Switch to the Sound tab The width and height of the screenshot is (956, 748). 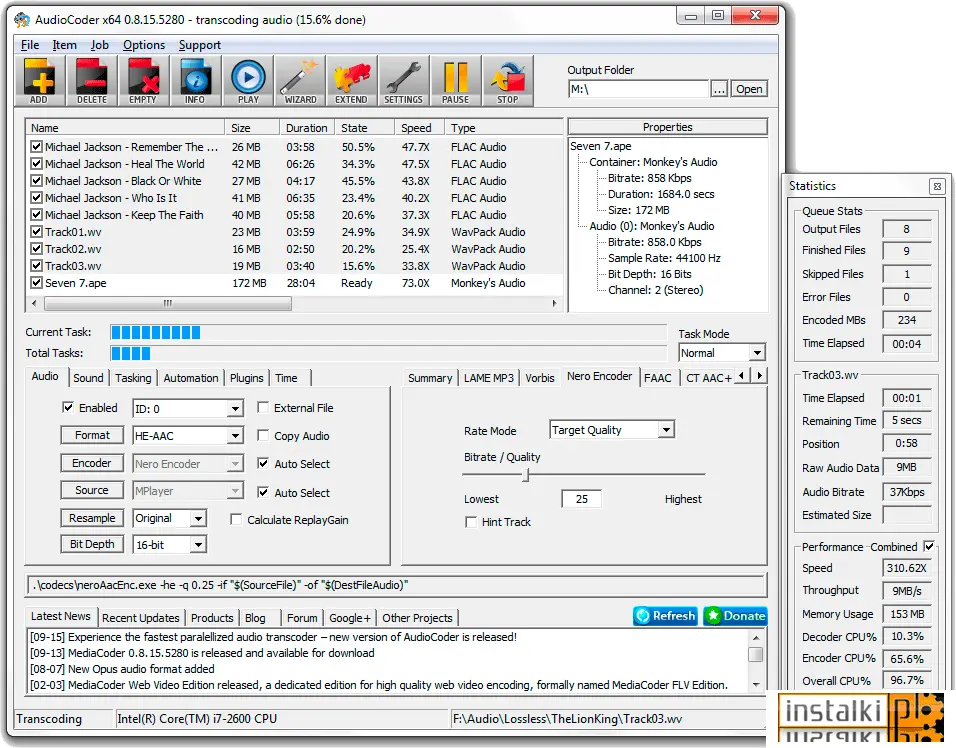88,378
